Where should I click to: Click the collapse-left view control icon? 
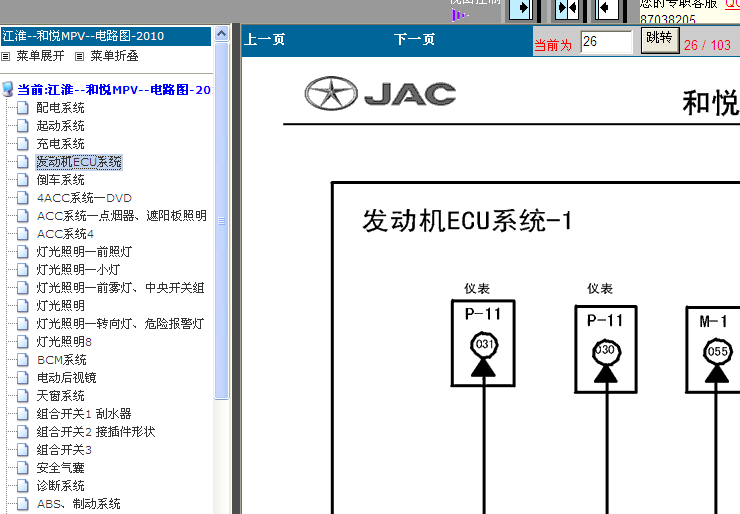(607, 8)
